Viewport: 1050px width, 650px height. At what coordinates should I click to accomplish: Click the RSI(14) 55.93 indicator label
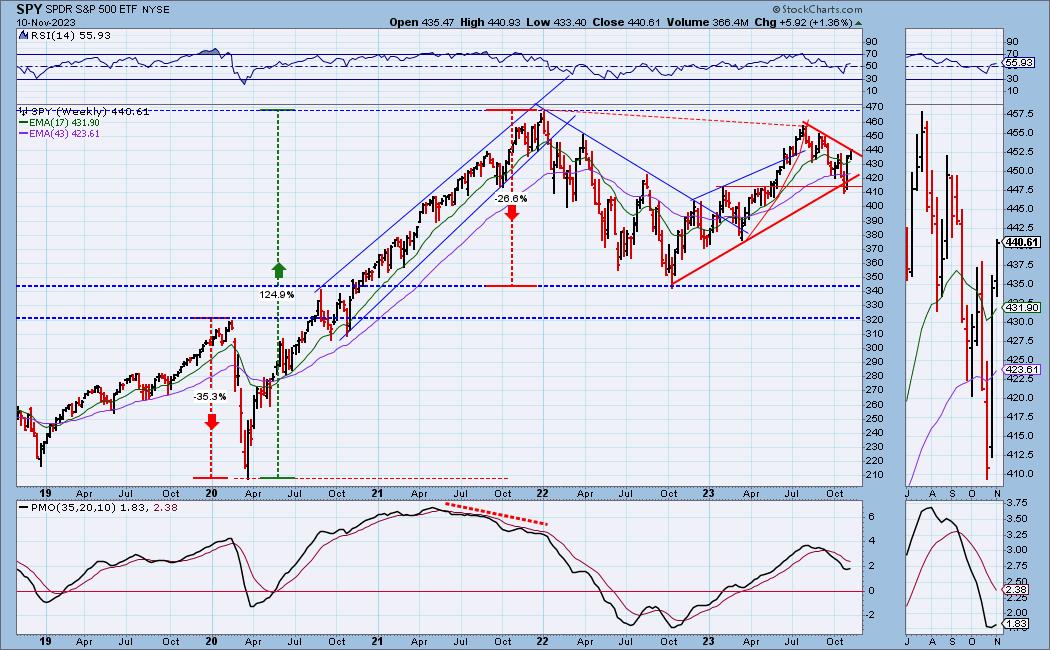(65, 35)
